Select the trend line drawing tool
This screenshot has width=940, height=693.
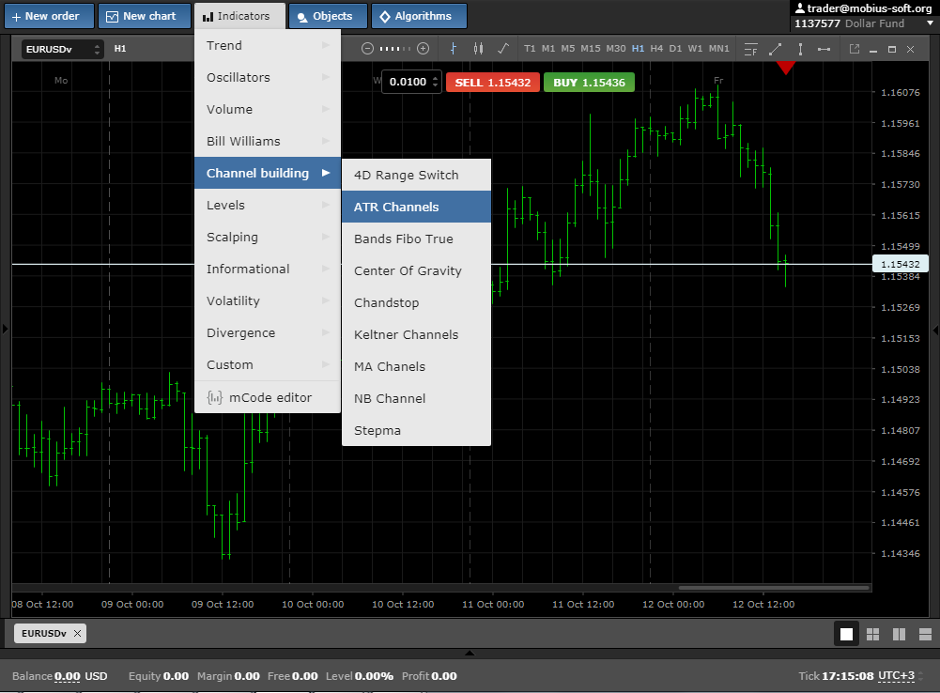(775, 49)
